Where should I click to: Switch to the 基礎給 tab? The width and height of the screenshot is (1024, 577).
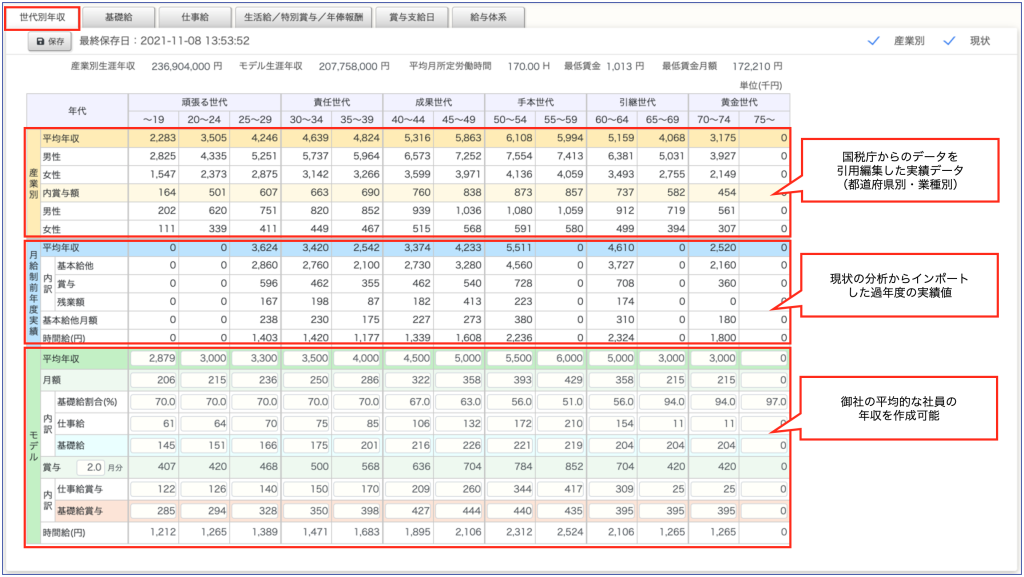click(120, 17)
